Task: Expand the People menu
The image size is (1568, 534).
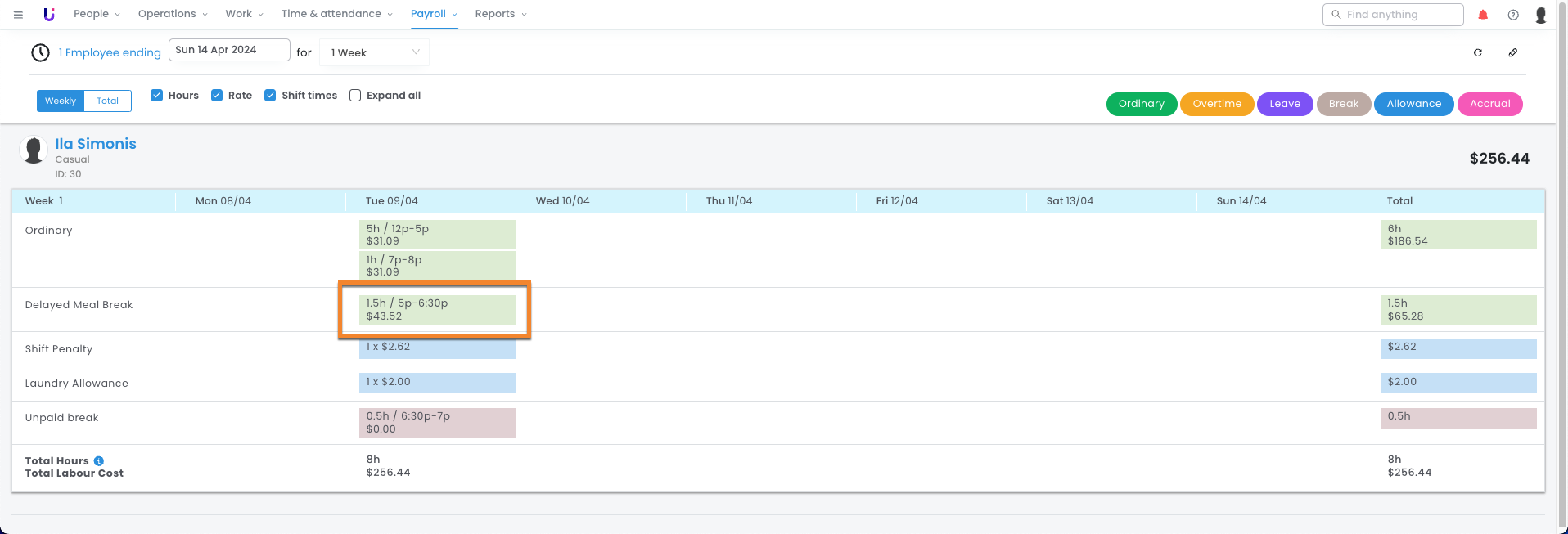Action: 97,14
